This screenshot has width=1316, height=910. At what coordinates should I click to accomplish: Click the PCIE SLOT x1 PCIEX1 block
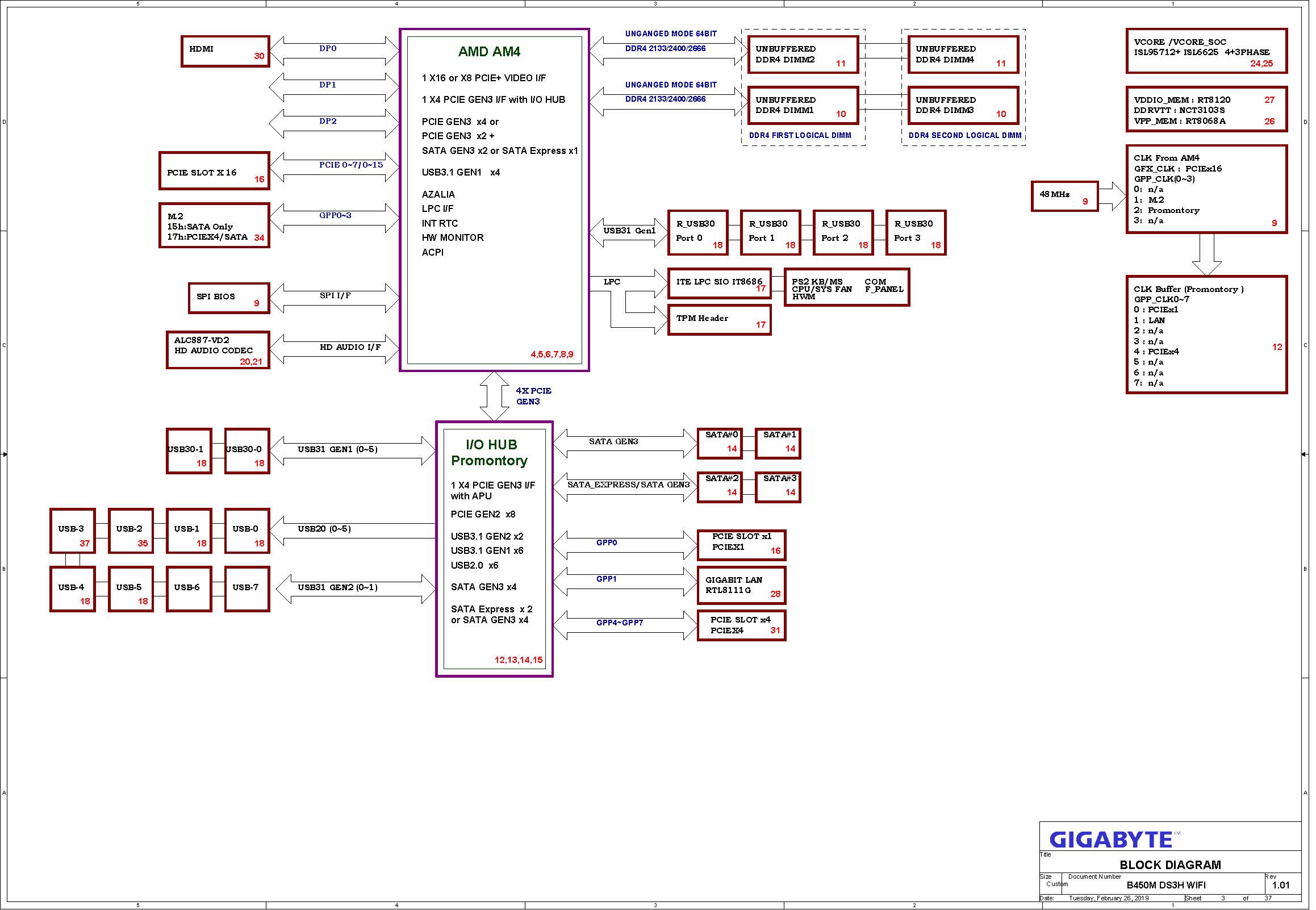[x=742, y=546]
